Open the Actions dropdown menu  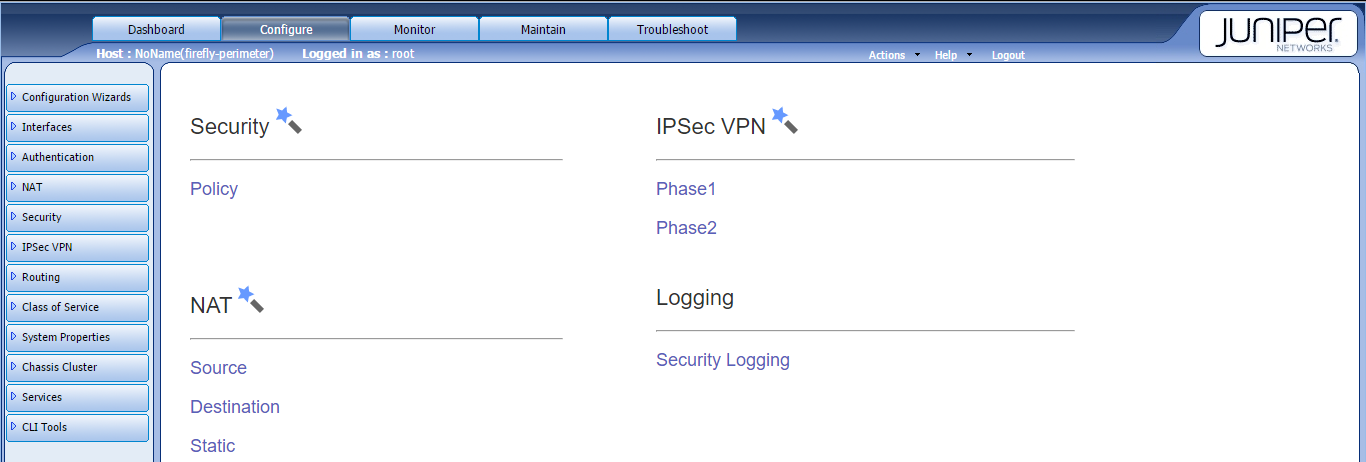pos(893,55)
